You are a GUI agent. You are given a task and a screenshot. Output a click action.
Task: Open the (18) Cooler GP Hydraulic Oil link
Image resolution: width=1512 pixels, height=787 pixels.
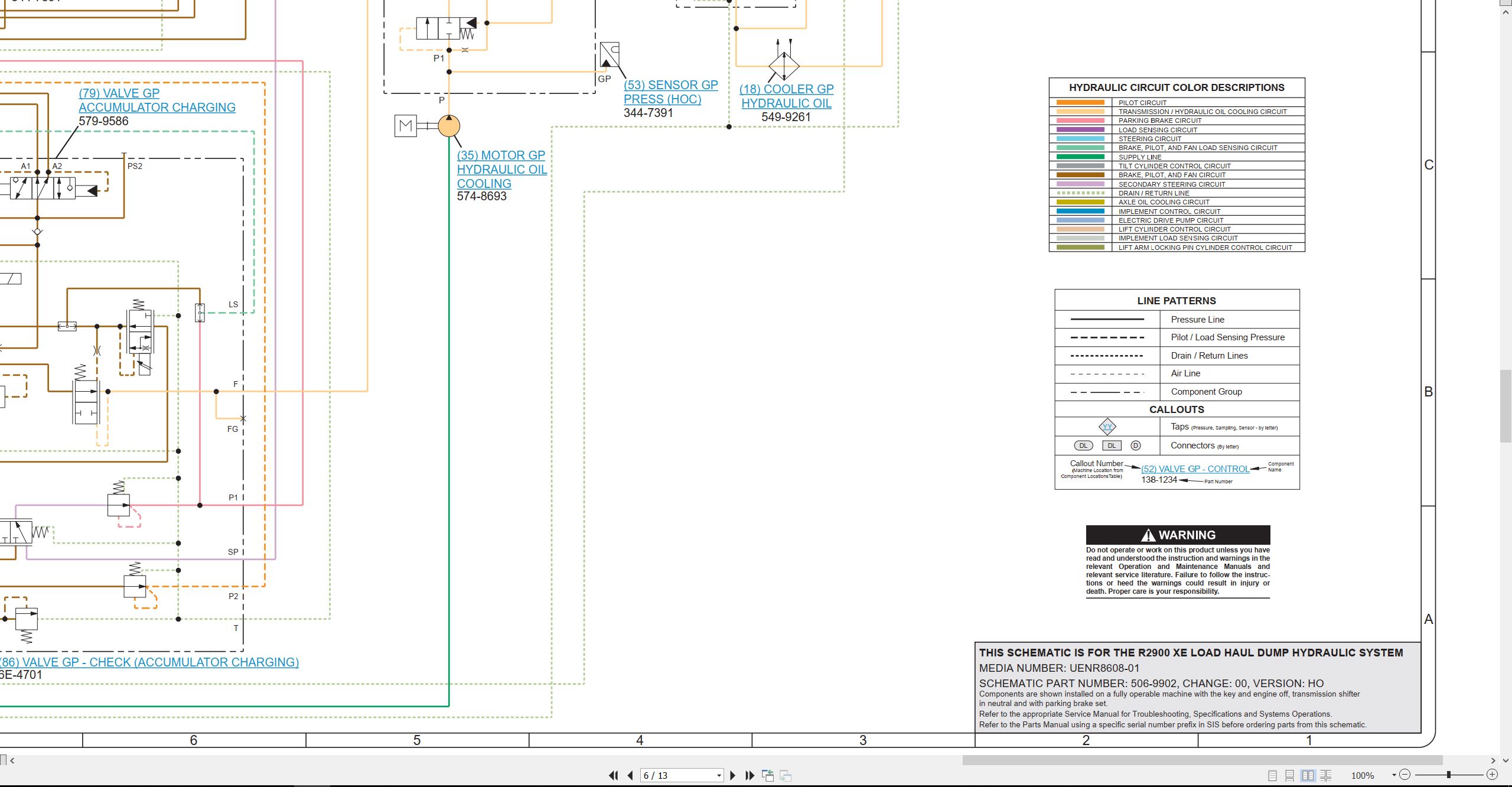tap(787, 96)
